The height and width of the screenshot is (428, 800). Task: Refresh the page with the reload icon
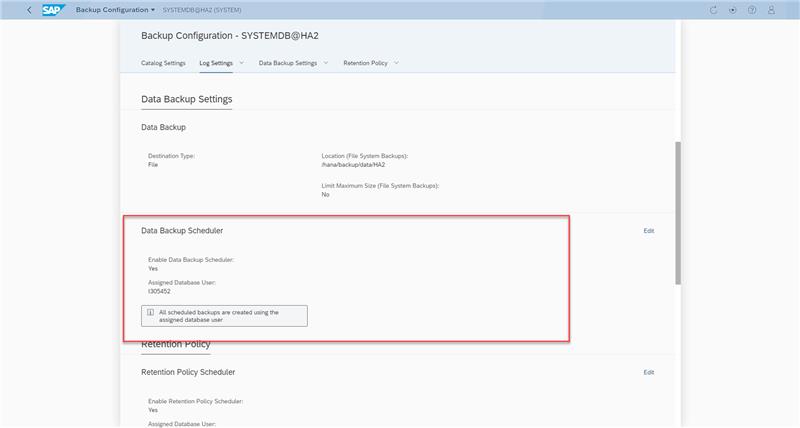coord(713,10)
